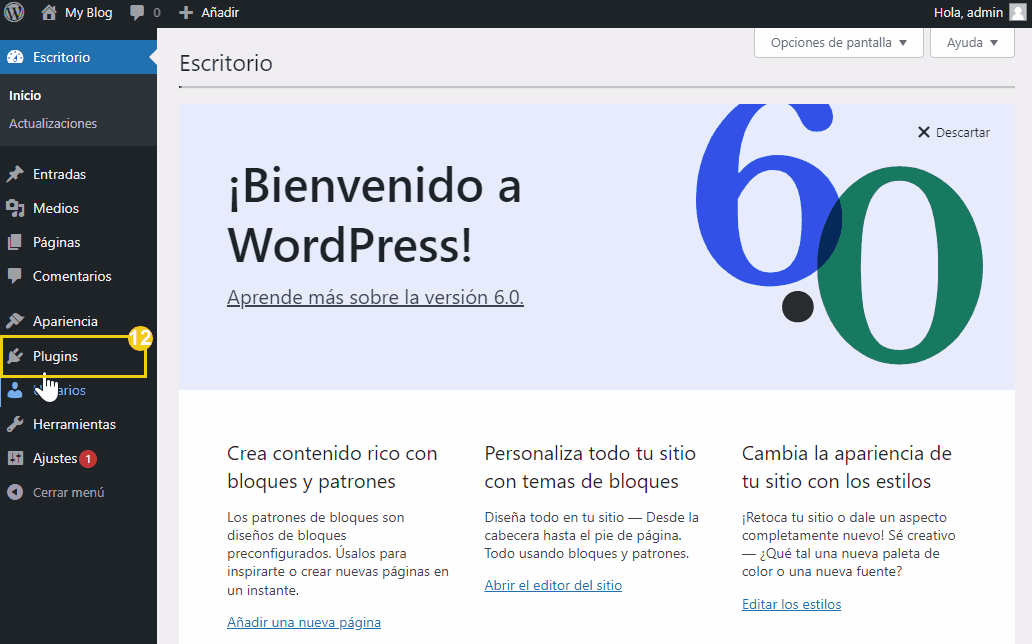1032x644 pixels.
Task: Open the Comentarios menu
Action: pos(78,276)
